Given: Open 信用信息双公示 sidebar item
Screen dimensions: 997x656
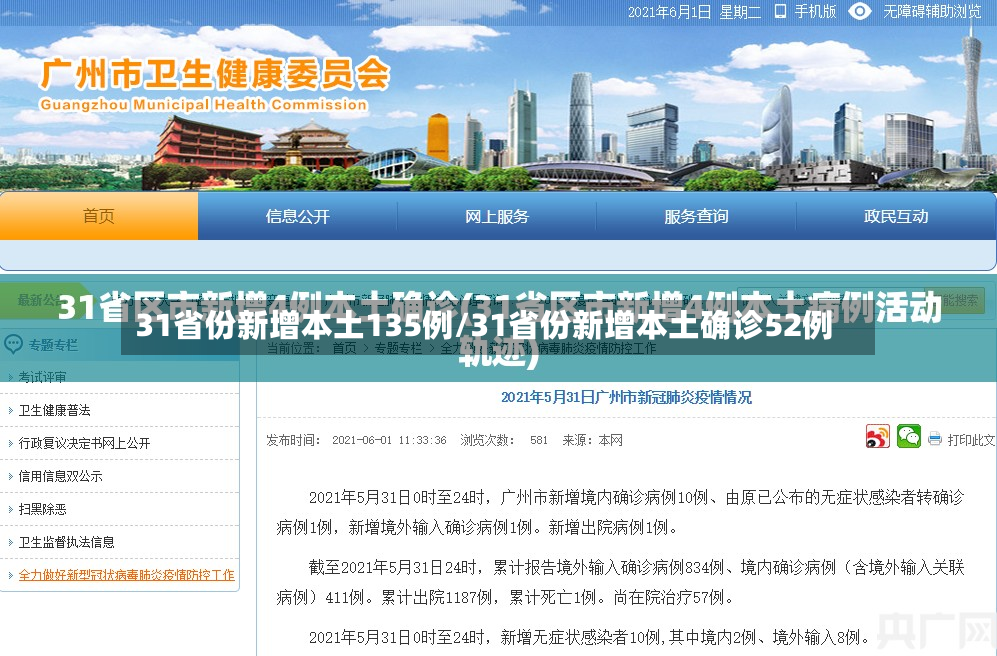Looking at the screenshot, I should click(x=60, y=477).
